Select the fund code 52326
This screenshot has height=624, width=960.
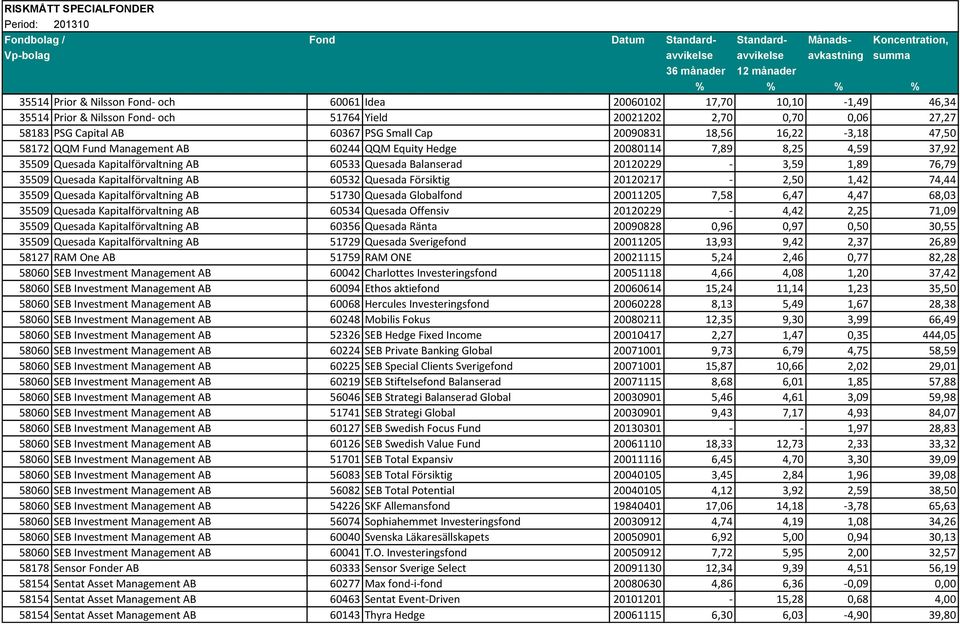[345, 336]
